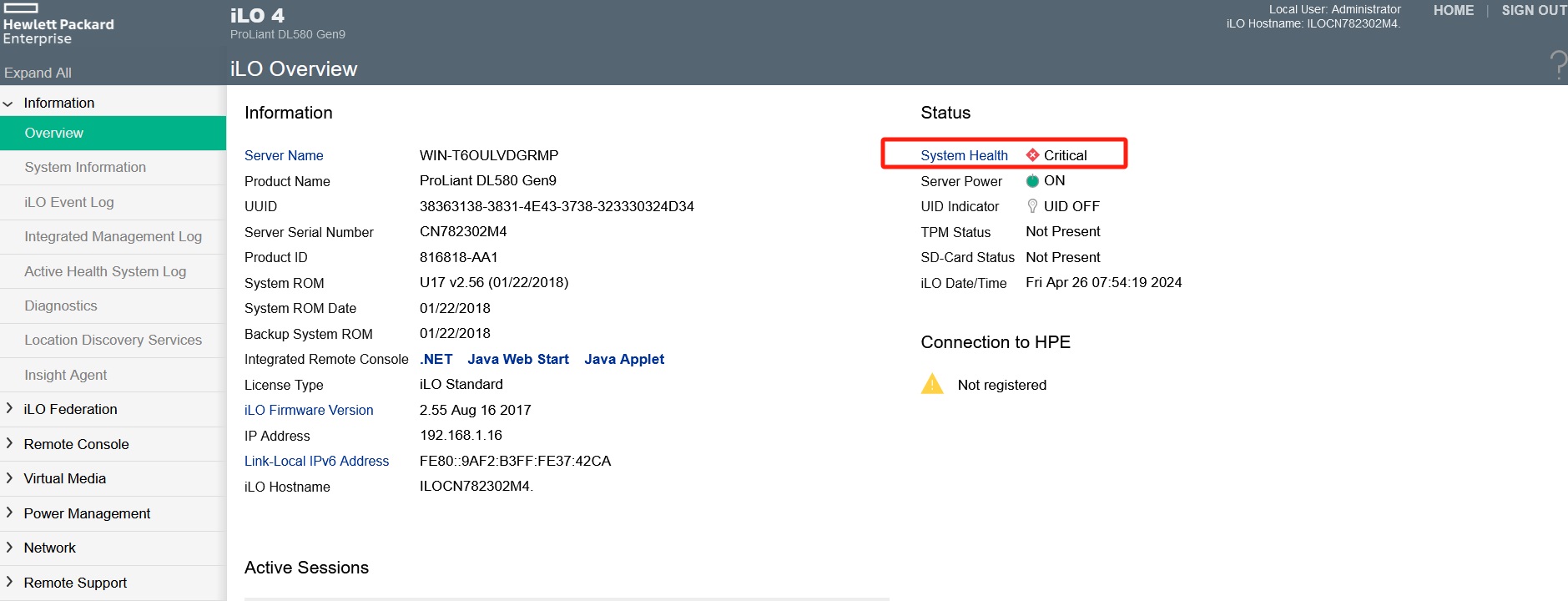Click the Hewlett Packard Enterprise logo
Viewport: 1568px width, 601px height.
pyautogui.click(x=58, y=25)
